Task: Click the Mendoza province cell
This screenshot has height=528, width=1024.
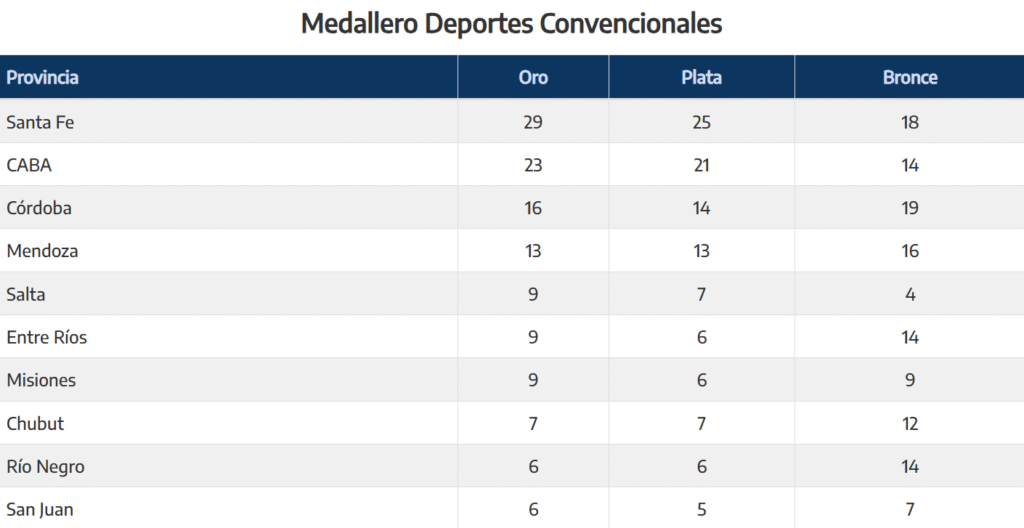Action: (42, 251)
